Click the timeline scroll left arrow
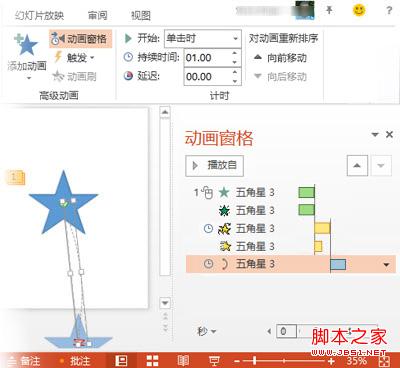The image size is (400, 368). coord(269,331)
